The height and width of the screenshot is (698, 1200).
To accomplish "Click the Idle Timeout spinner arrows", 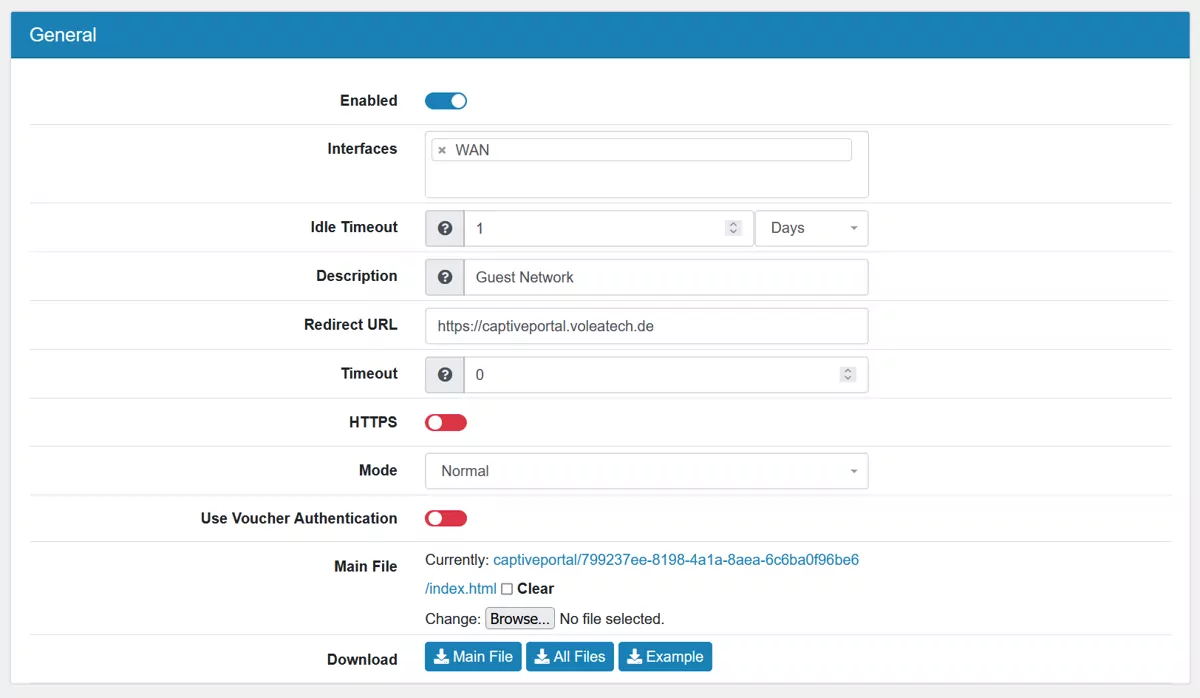I will [733, 228].
